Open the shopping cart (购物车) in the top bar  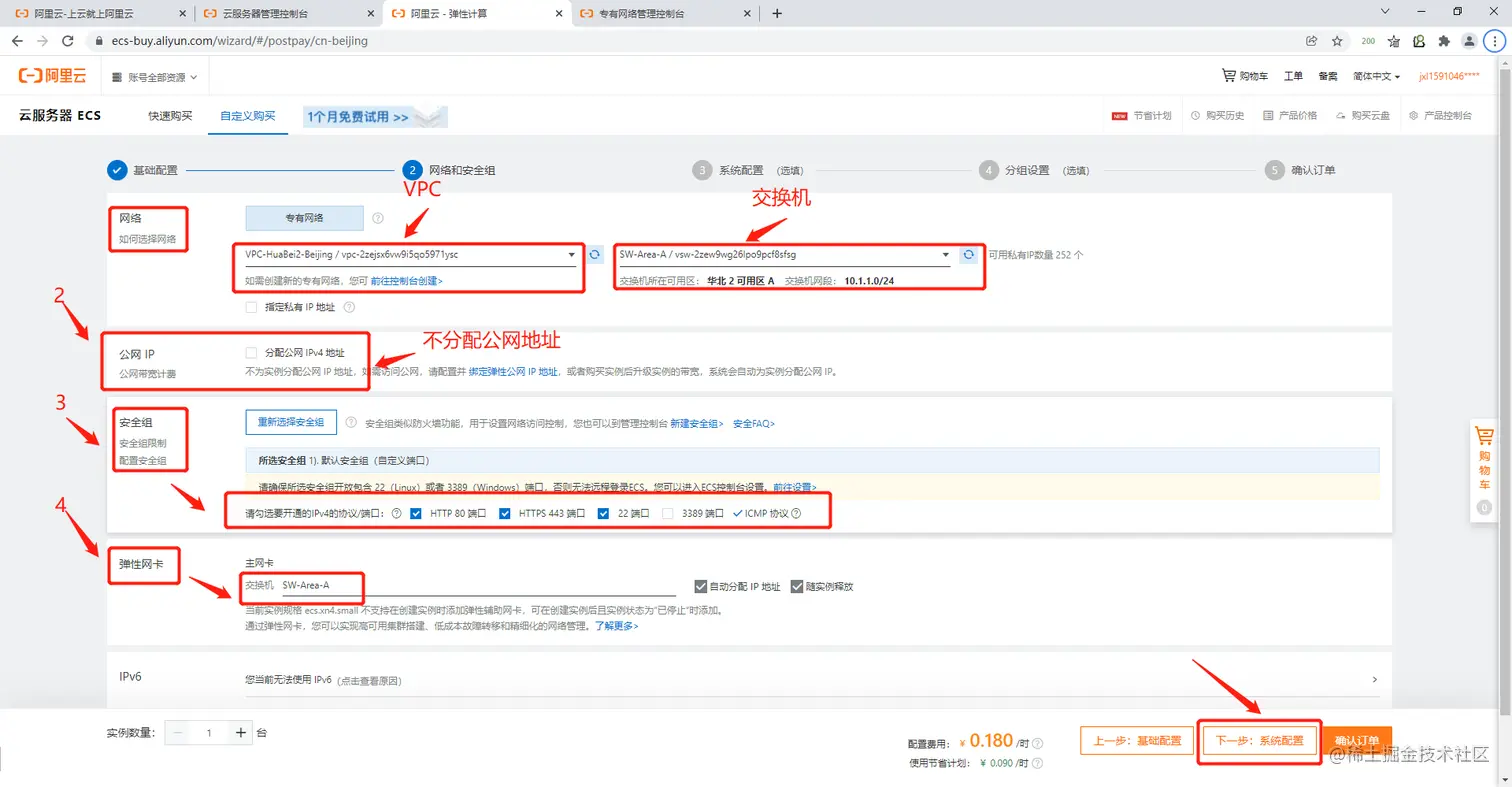[1245, 76]
